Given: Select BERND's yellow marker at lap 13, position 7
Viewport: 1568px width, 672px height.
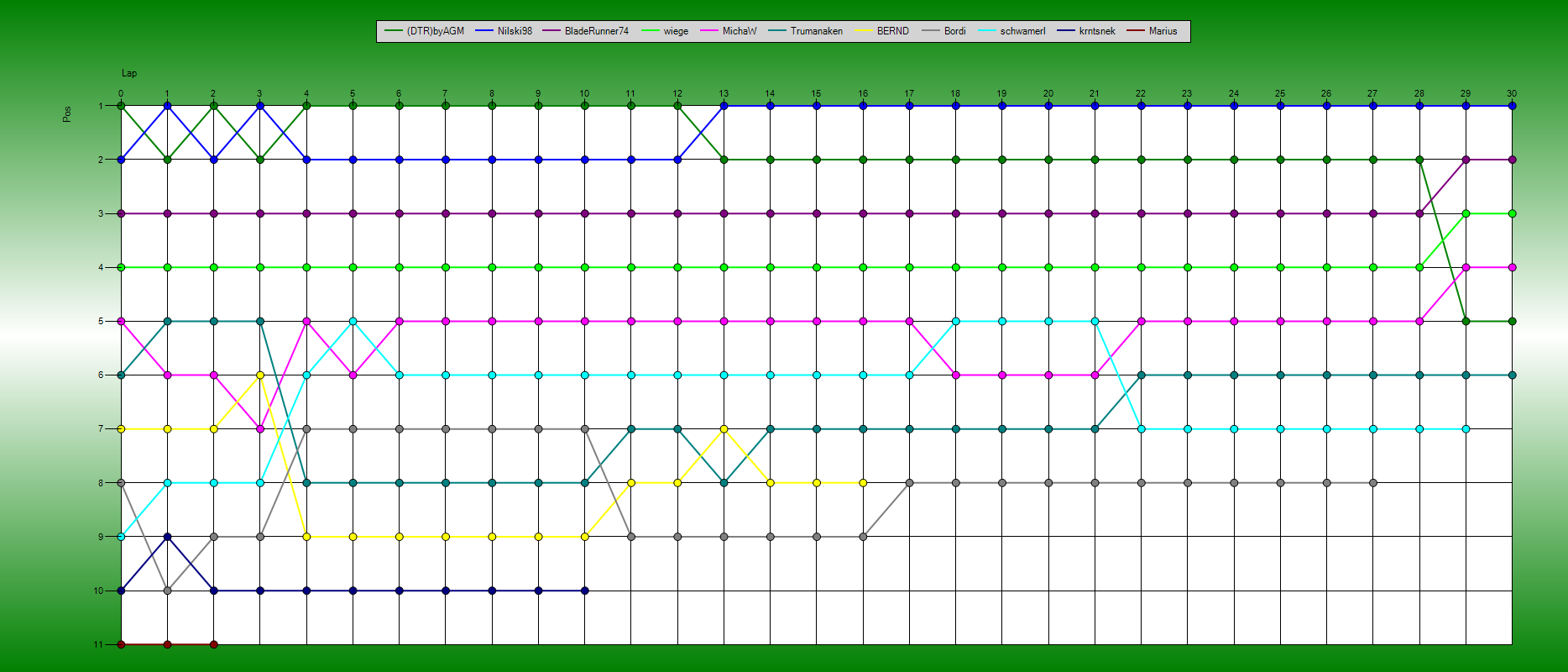Looking at the screenshot, I should pyautogui.click(x=724, y=429).
